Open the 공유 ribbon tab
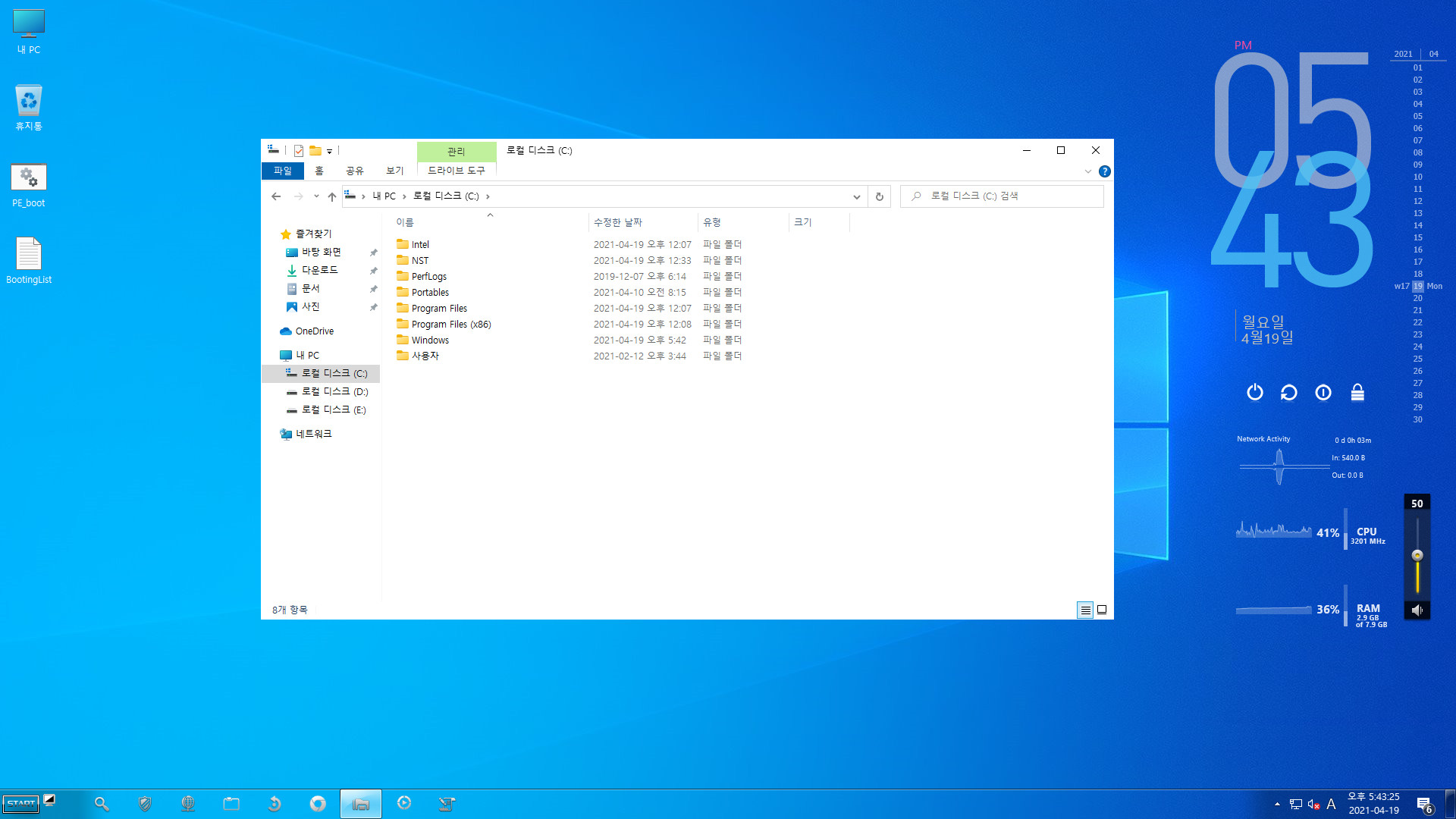Viewport: 1456px width, 819px height. (355, 171)
